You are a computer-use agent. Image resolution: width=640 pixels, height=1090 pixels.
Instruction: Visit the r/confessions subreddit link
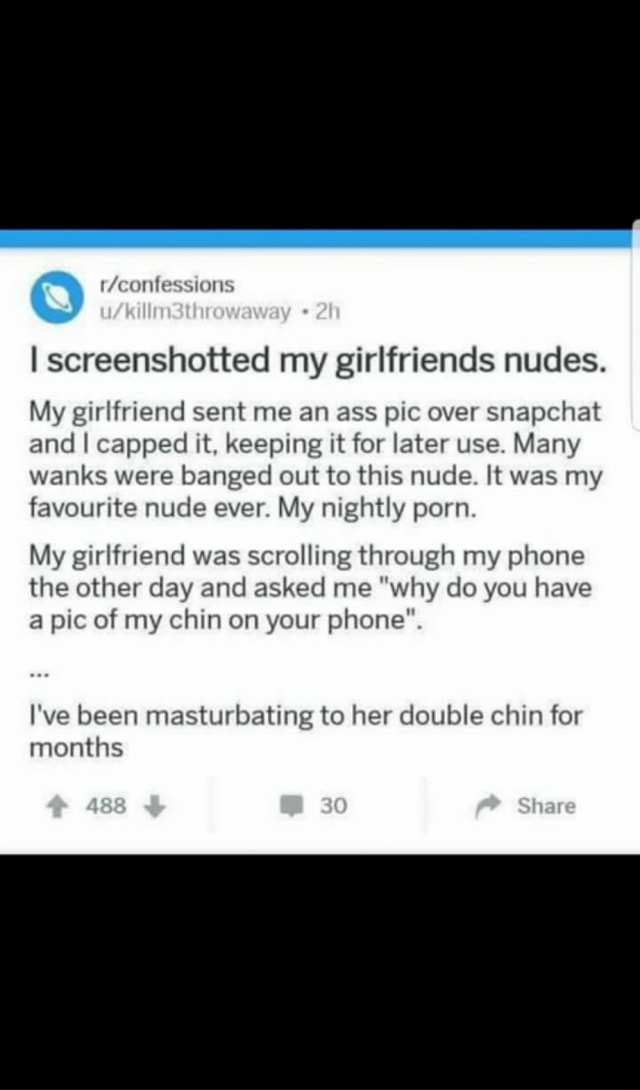point(167,284)
